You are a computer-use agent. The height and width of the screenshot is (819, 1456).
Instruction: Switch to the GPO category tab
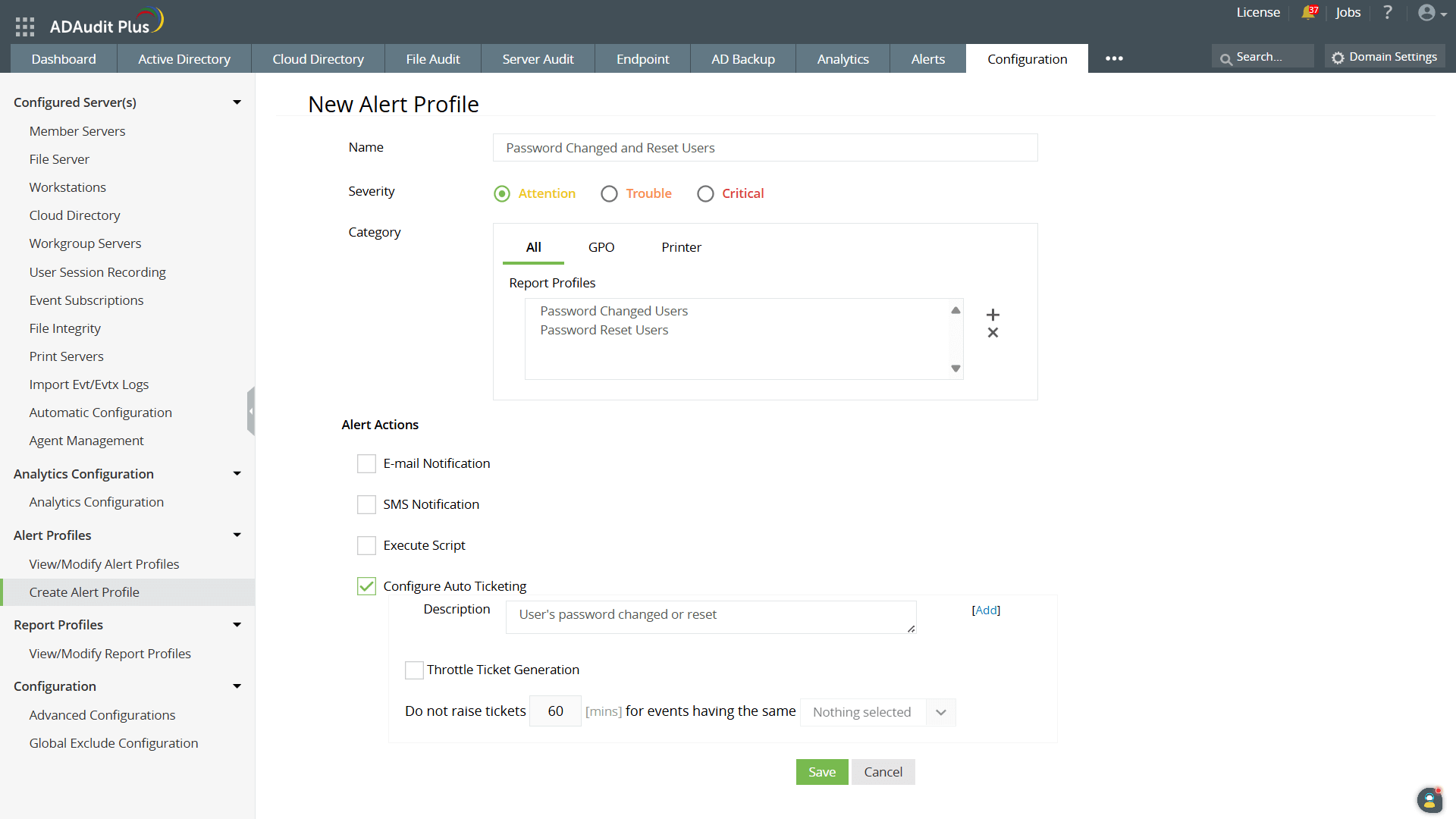[x=601, y=247]
